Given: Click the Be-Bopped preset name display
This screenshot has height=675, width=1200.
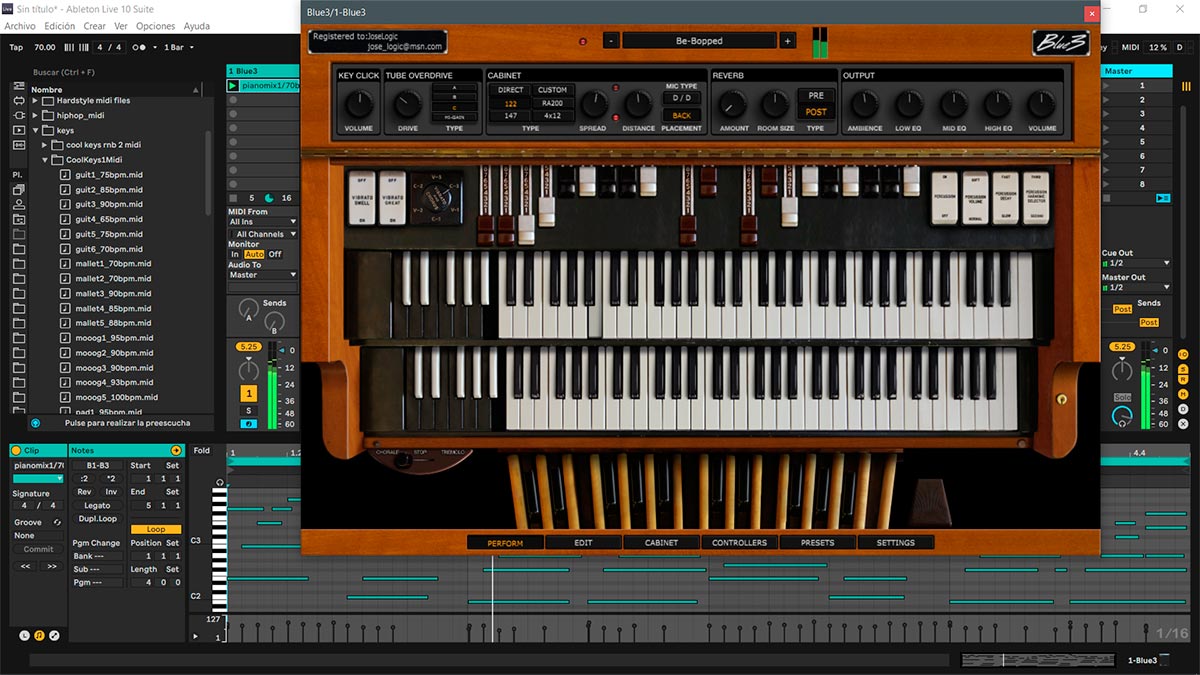Looking at the screenshot, I should [699, 41].
